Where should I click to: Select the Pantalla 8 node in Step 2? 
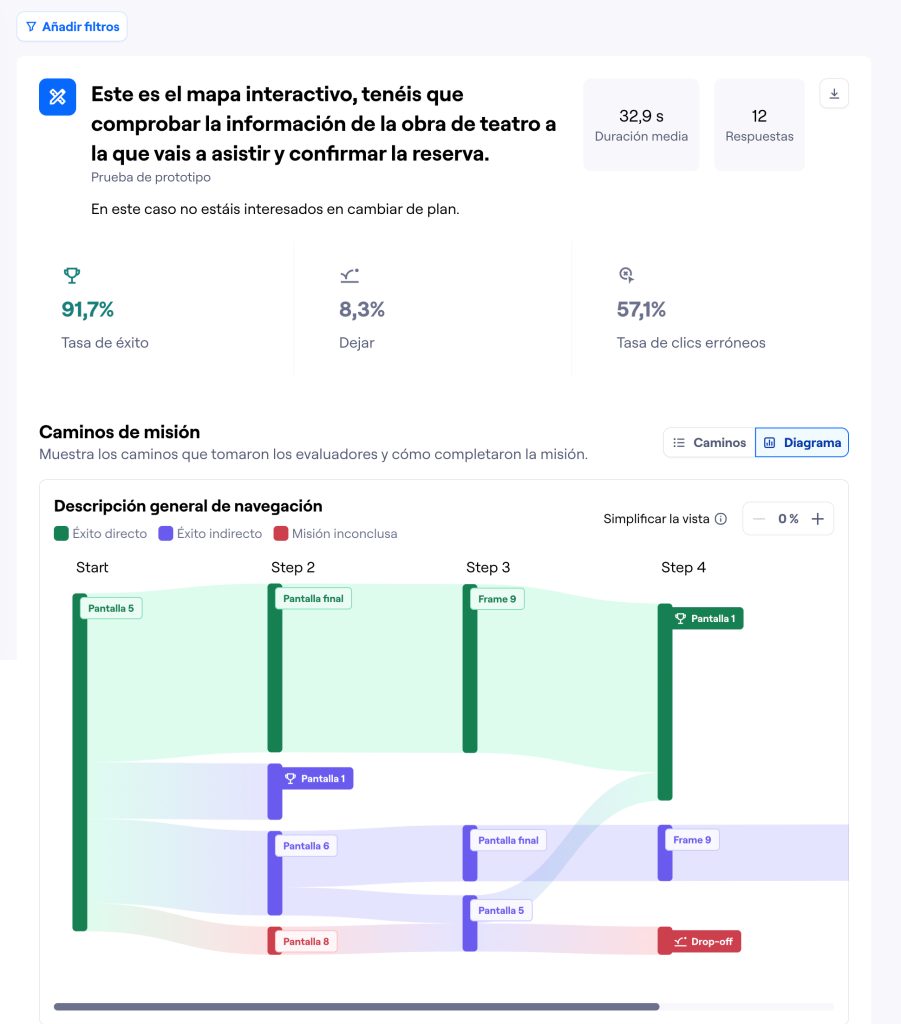(x=305, y=941)
